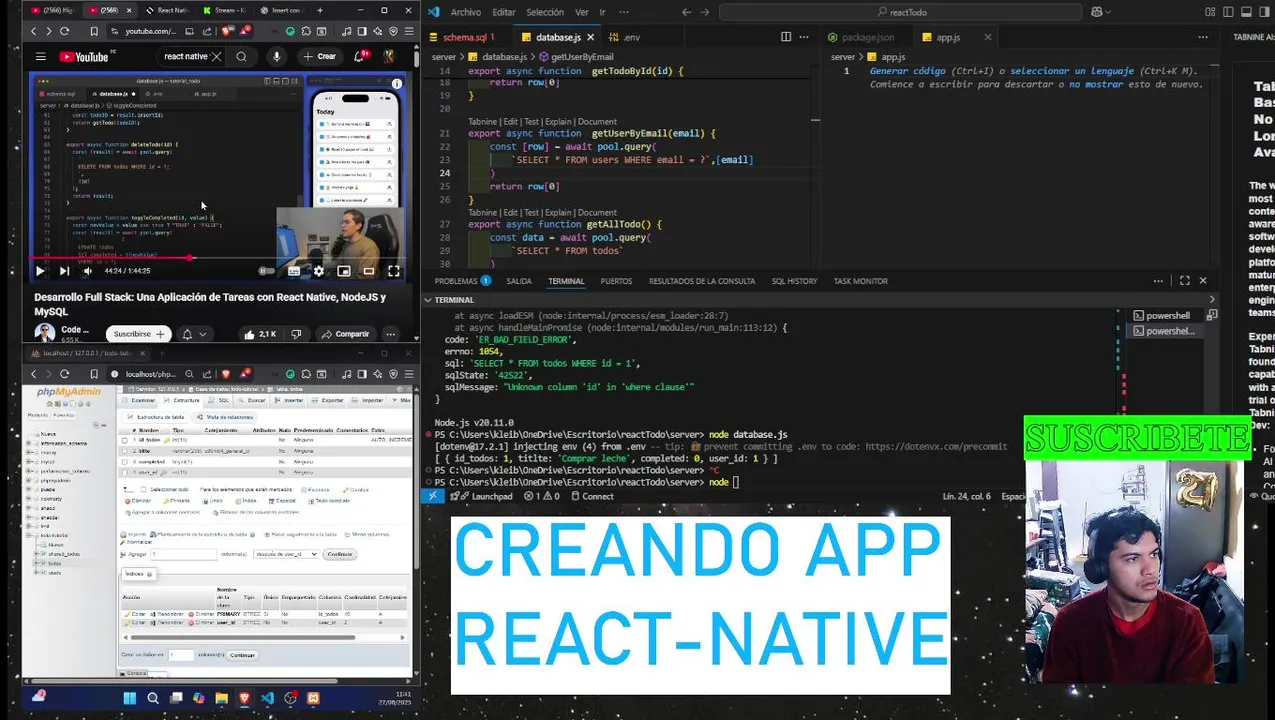
Task: Open Ver menu in VS Code
Action: click(581, 12)
